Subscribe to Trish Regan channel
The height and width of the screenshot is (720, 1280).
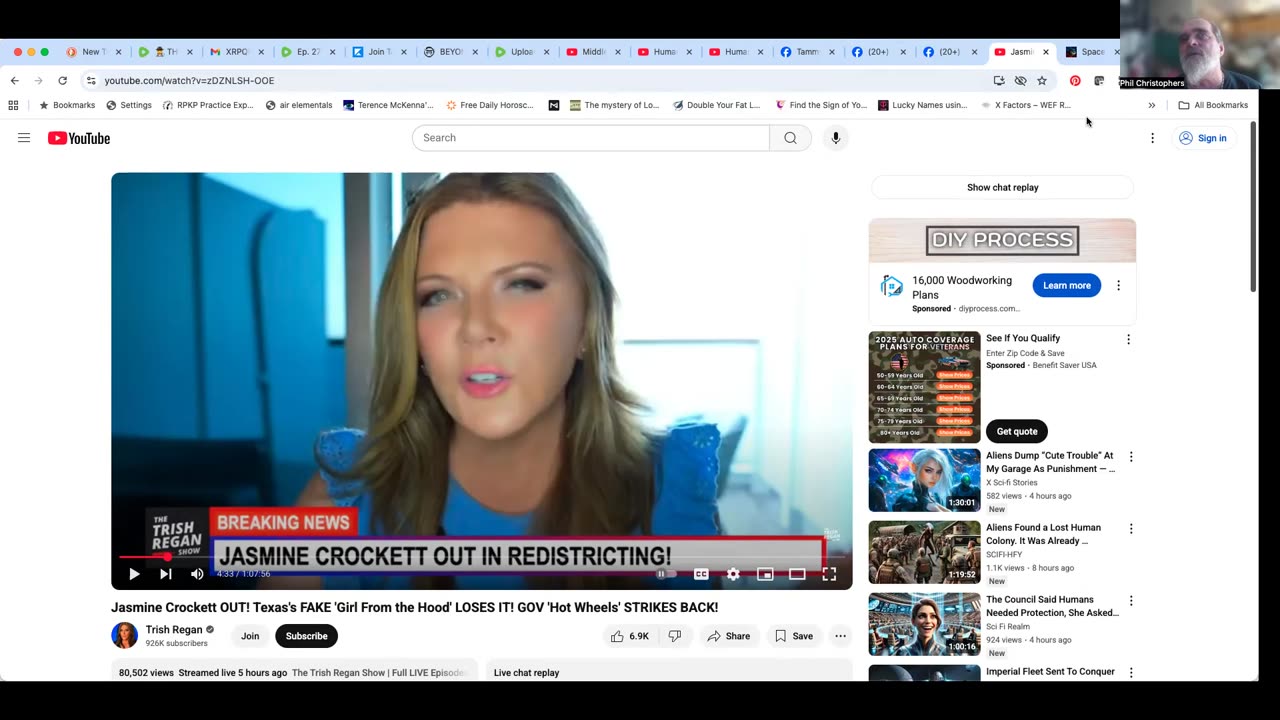pos(306,636)
